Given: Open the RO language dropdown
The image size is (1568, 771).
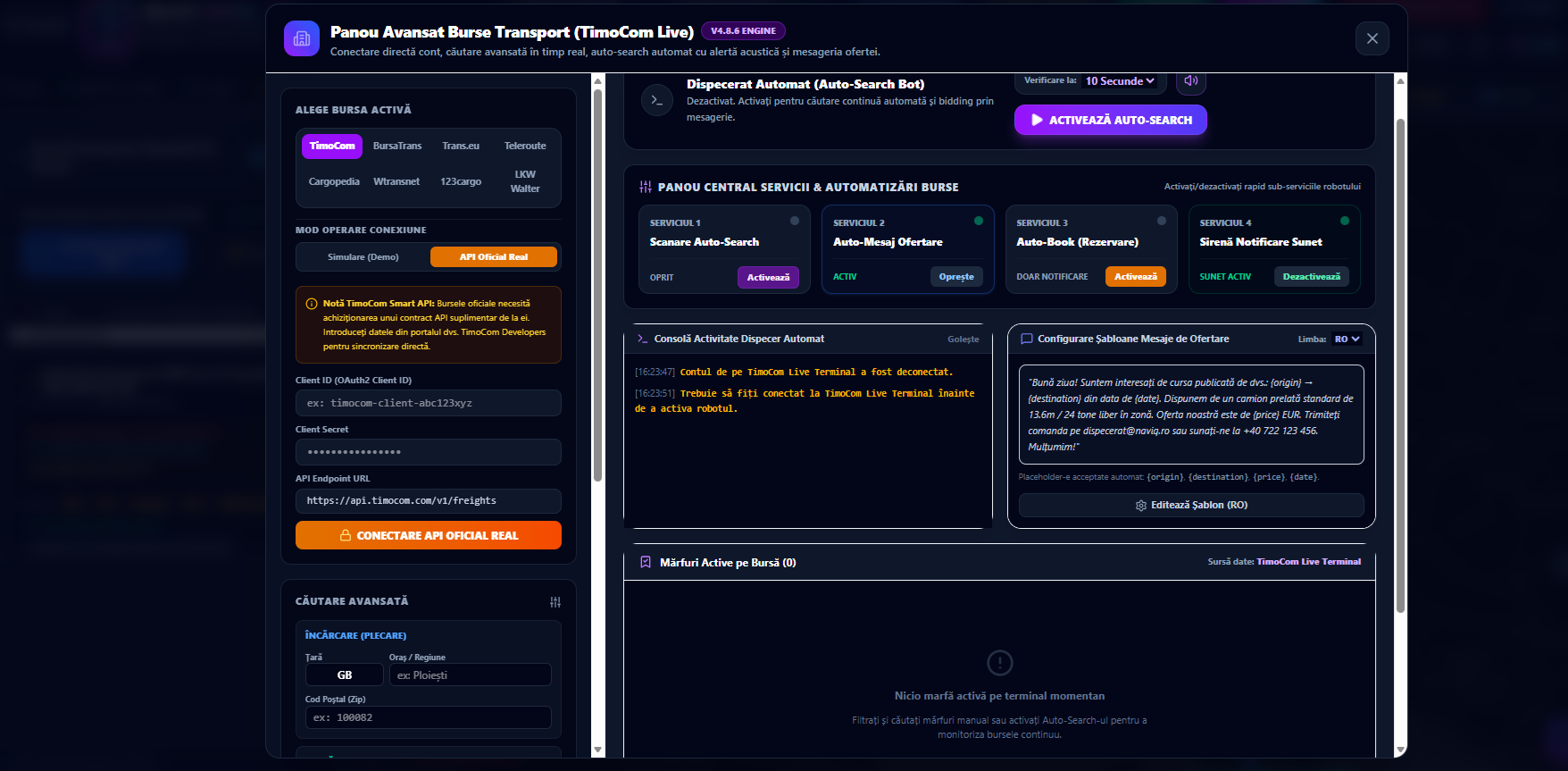Looking at the screenshot, I should 1347,339.
